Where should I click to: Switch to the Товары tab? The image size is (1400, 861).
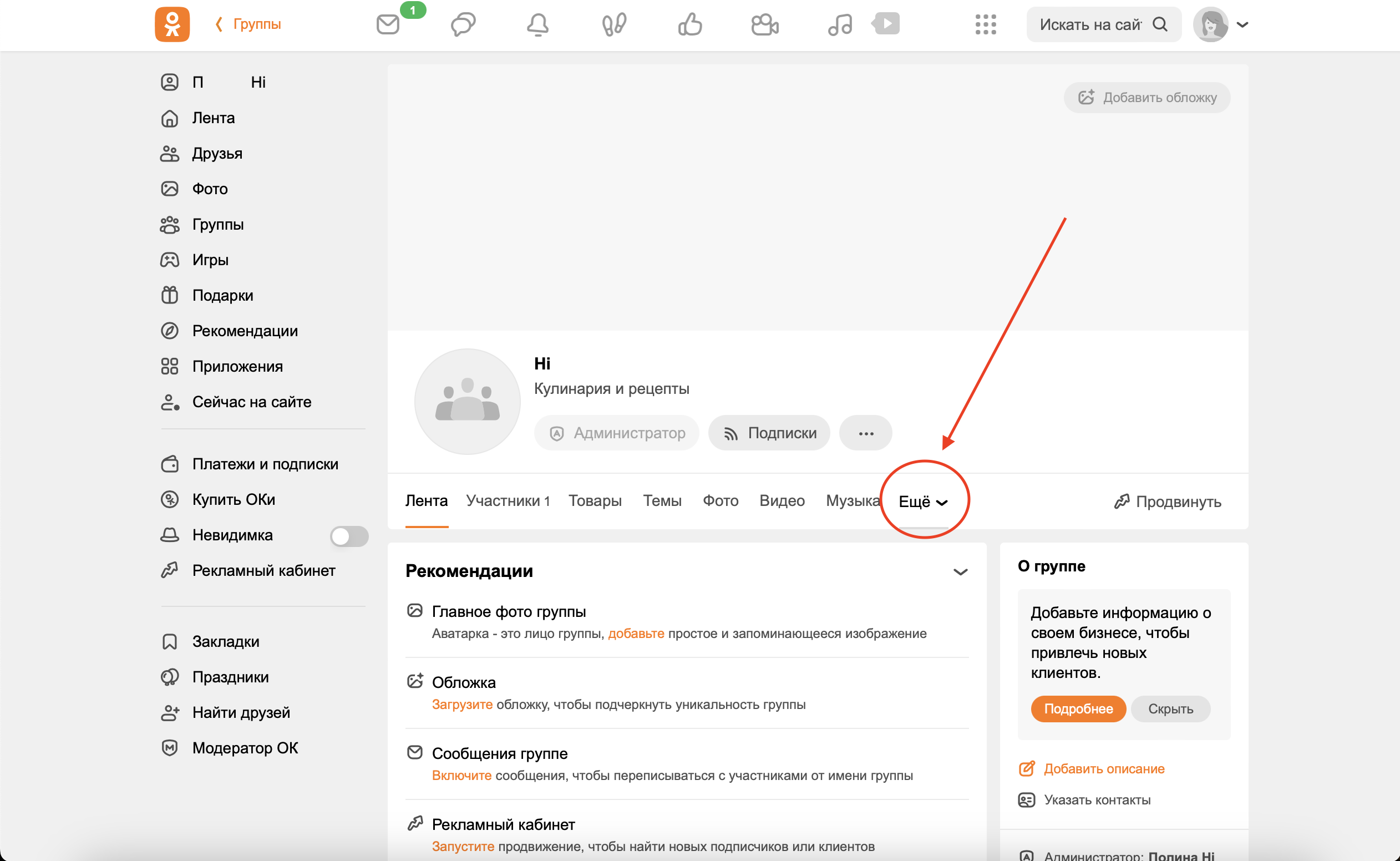(595, 500)
